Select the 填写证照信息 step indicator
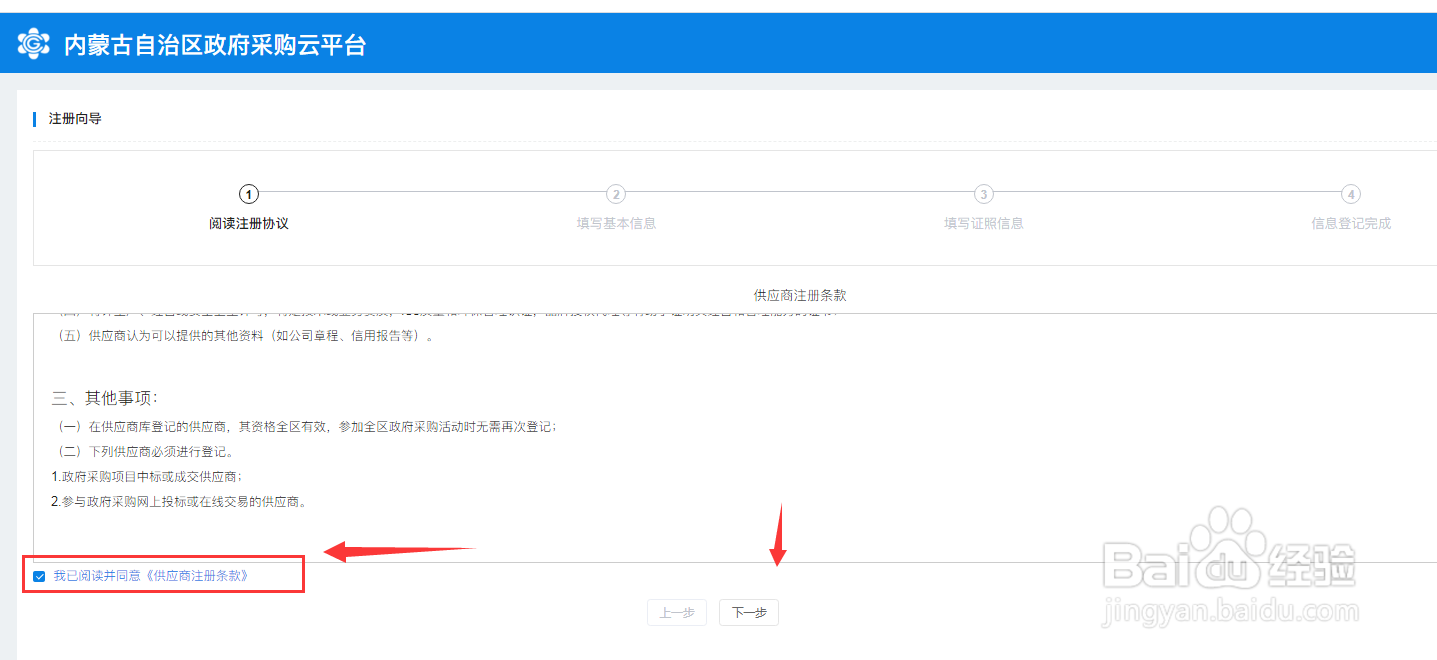 click(x=983, y=222)
